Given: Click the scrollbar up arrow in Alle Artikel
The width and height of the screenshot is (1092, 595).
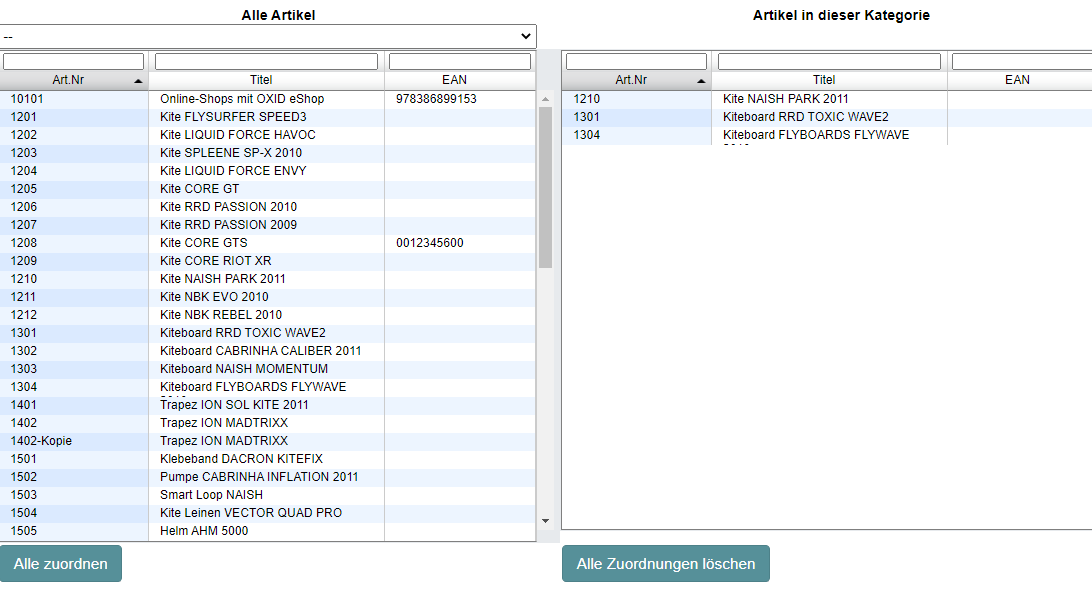Looking at the screenshot, I should (x=545, y=99).
